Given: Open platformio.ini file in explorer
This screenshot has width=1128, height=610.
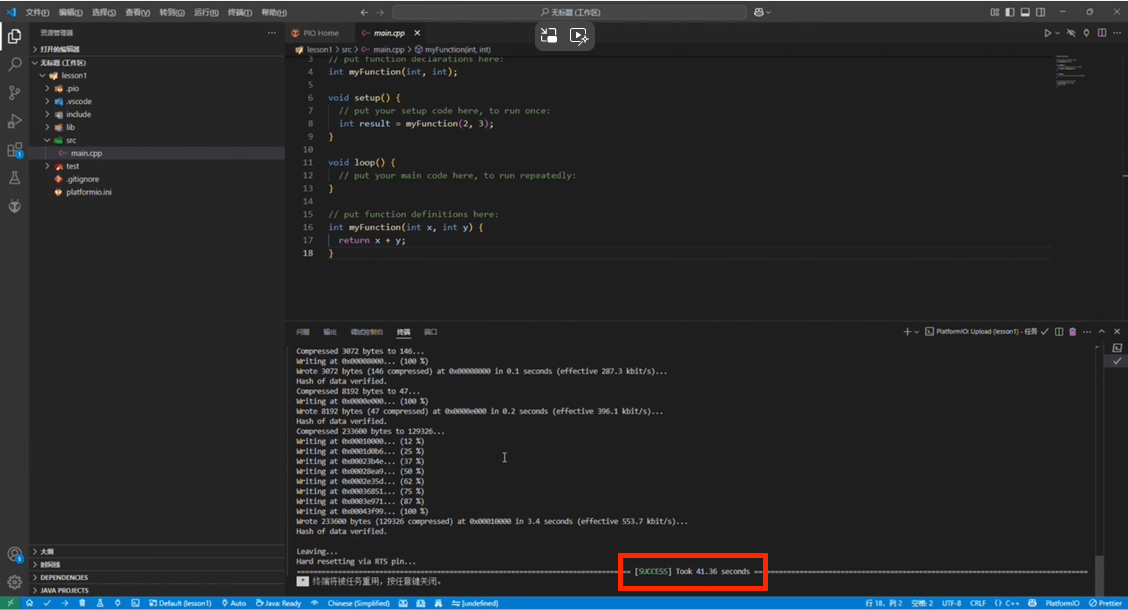Looking at the screenshot, I should pos(88,192).
